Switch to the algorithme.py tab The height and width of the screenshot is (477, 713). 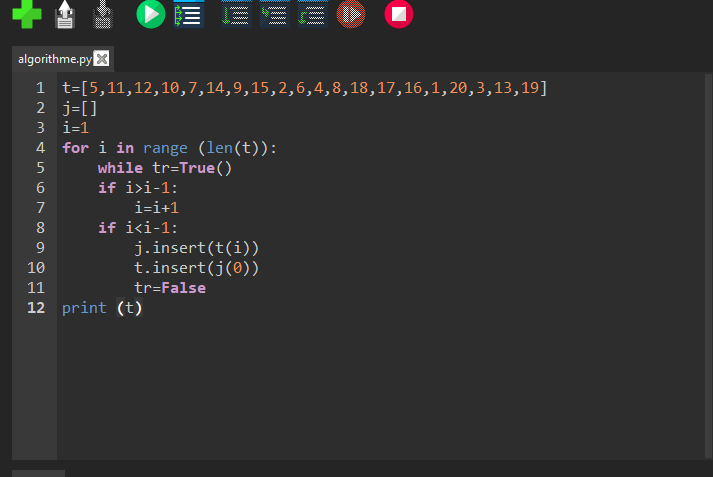click(54, 59)
